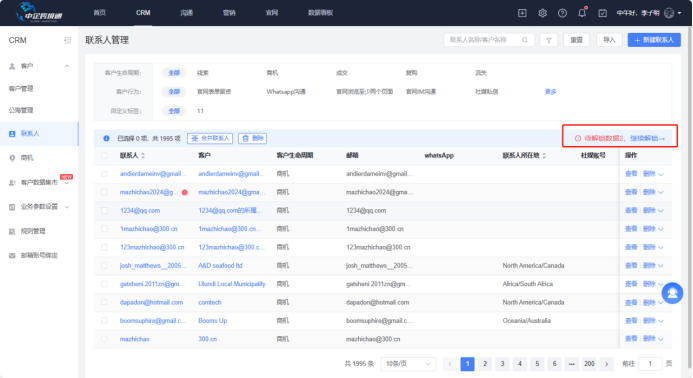Image resolution: width=693 pixels, height=378 pixels.
Task: View the boomsuphire contact via 查看
Action: coord(631,321)
